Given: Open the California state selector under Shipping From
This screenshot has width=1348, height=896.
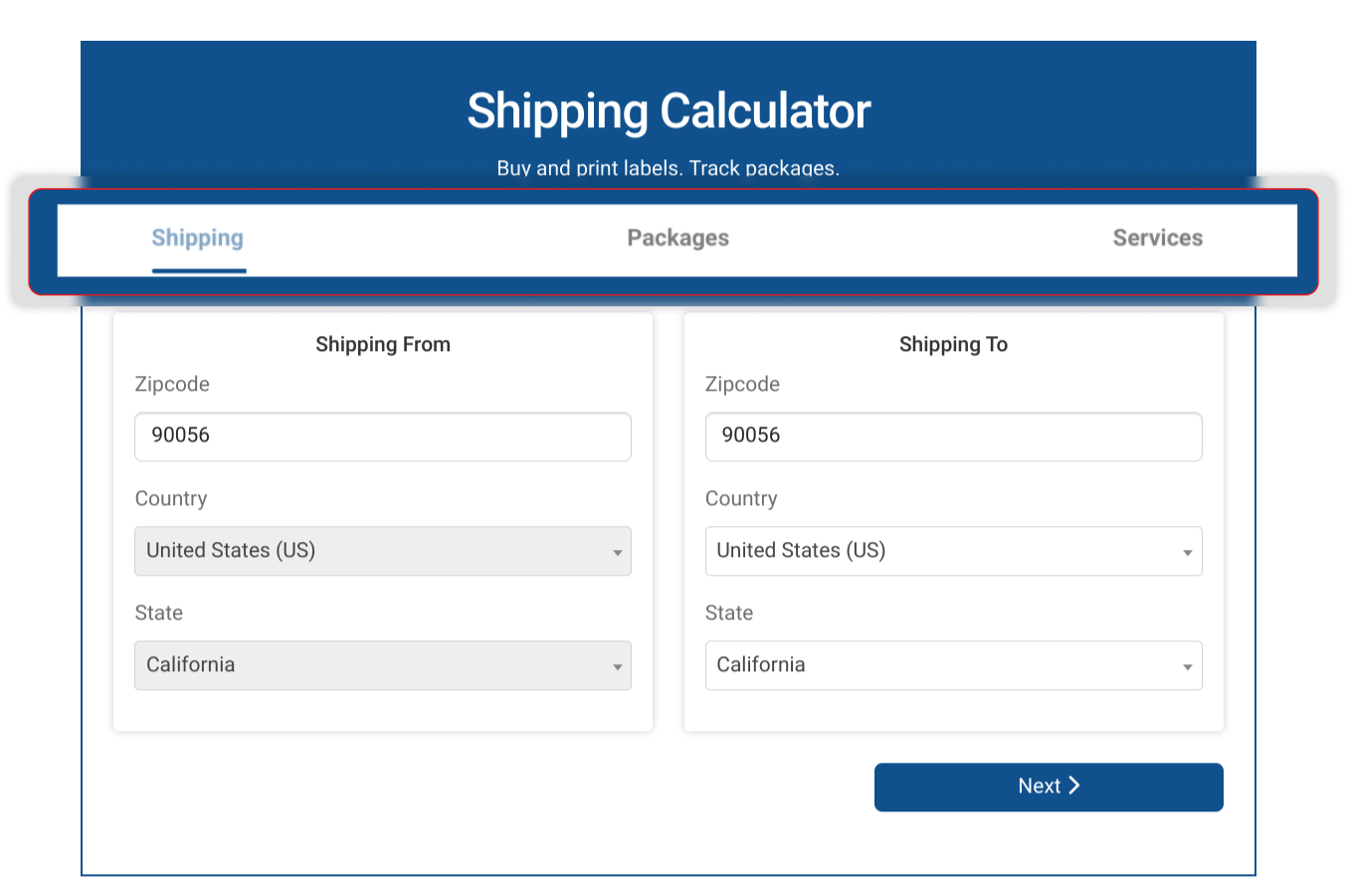Looking at the screenshot, I should pyautogui.click(x=383, y=665).
